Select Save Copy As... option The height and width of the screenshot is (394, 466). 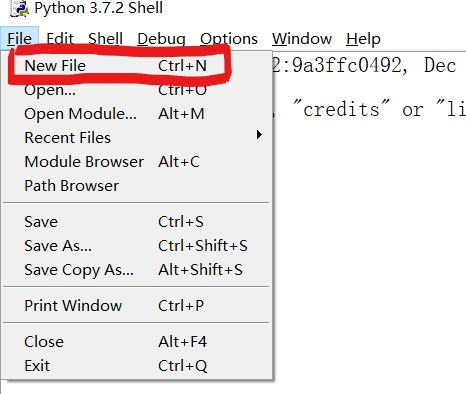(x=138, y=270)
